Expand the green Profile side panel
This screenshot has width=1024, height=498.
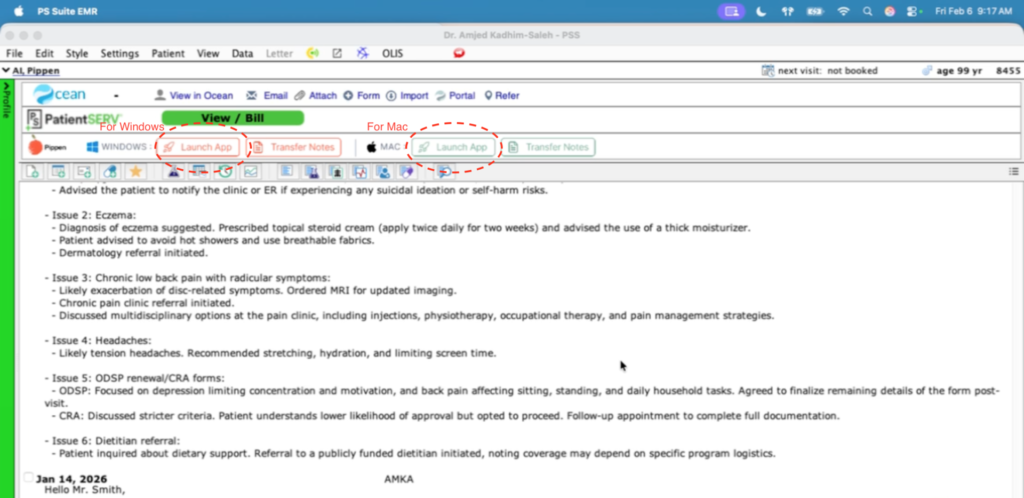pyautogui.click(x=8, y=110)
